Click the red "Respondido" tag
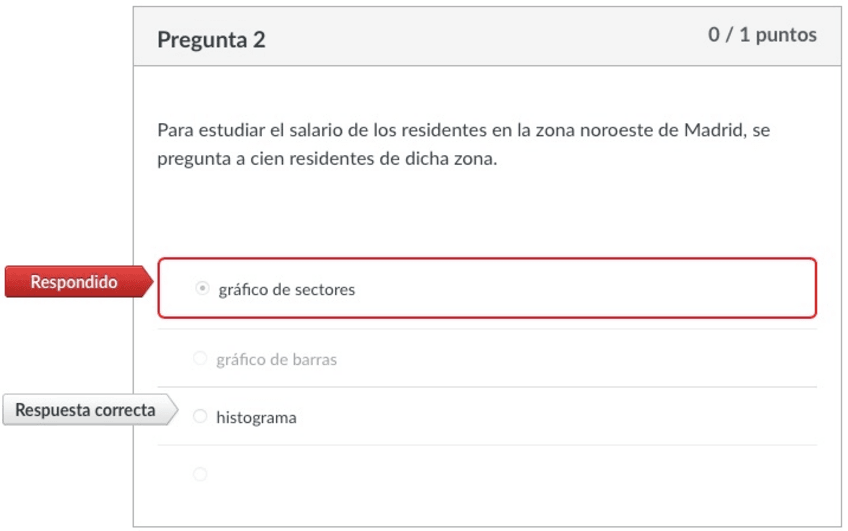Viewport: 848px width, 531px height. 73,282
